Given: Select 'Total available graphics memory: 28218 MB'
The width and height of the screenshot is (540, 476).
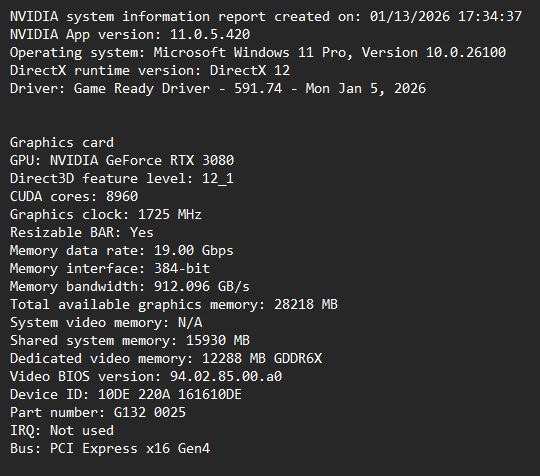Looking at the screenshot, I should 174,305.
